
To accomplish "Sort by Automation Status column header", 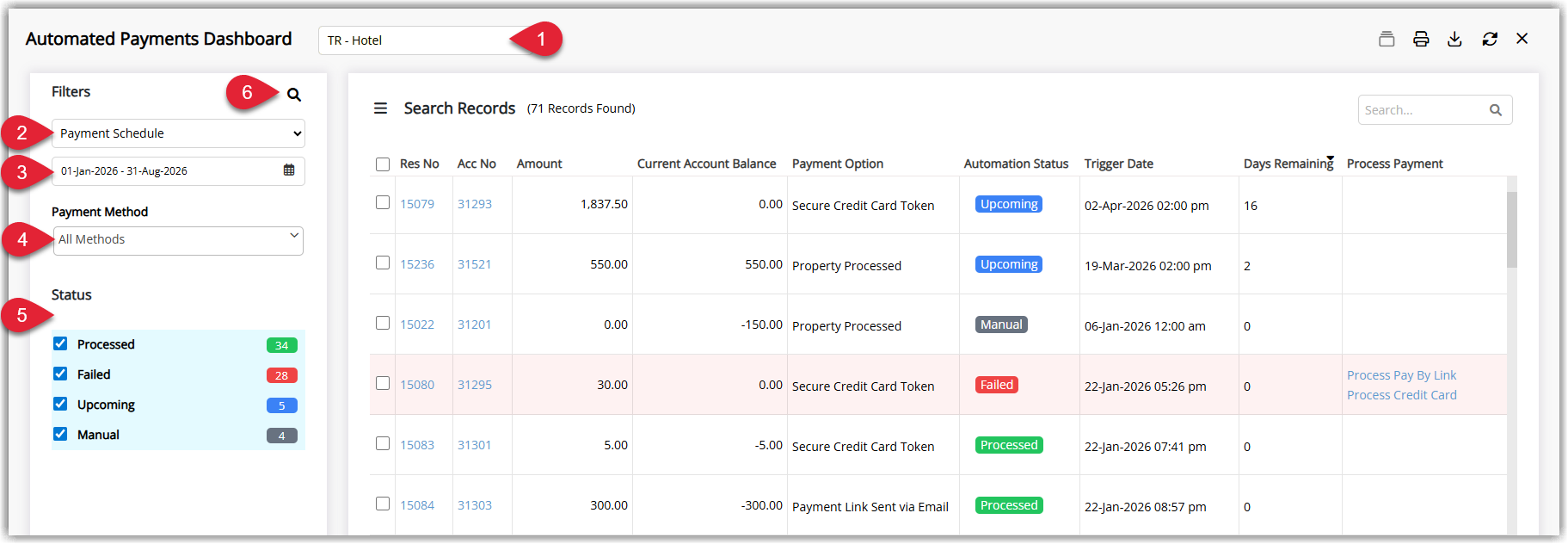I will click(x=1017, y=164).
